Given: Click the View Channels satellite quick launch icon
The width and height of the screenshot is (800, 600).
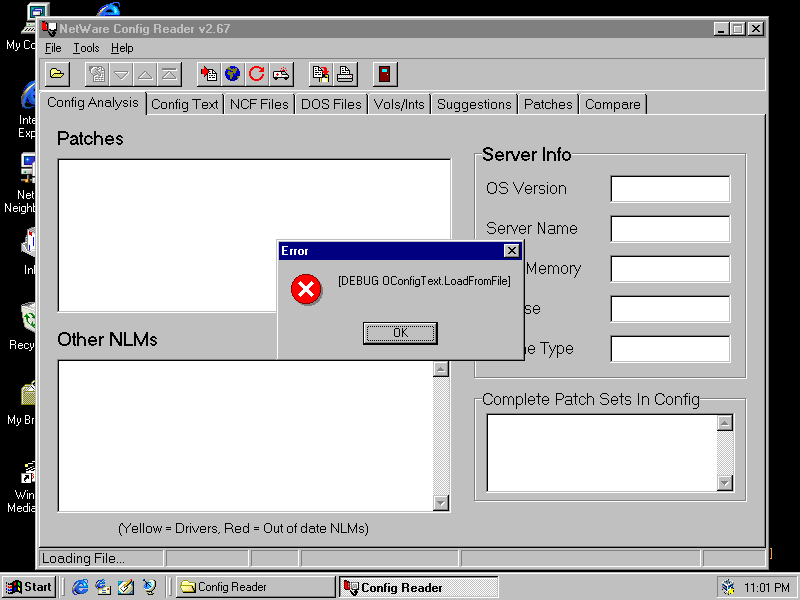Looking at the screenshot, I should tap(149, 587).
